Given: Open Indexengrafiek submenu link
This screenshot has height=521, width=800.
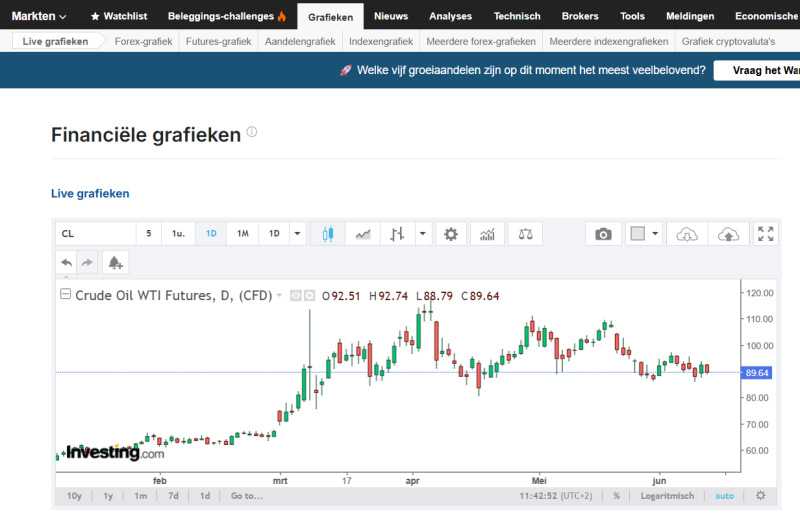Looking at the screenshot, I should click(381, 41).
